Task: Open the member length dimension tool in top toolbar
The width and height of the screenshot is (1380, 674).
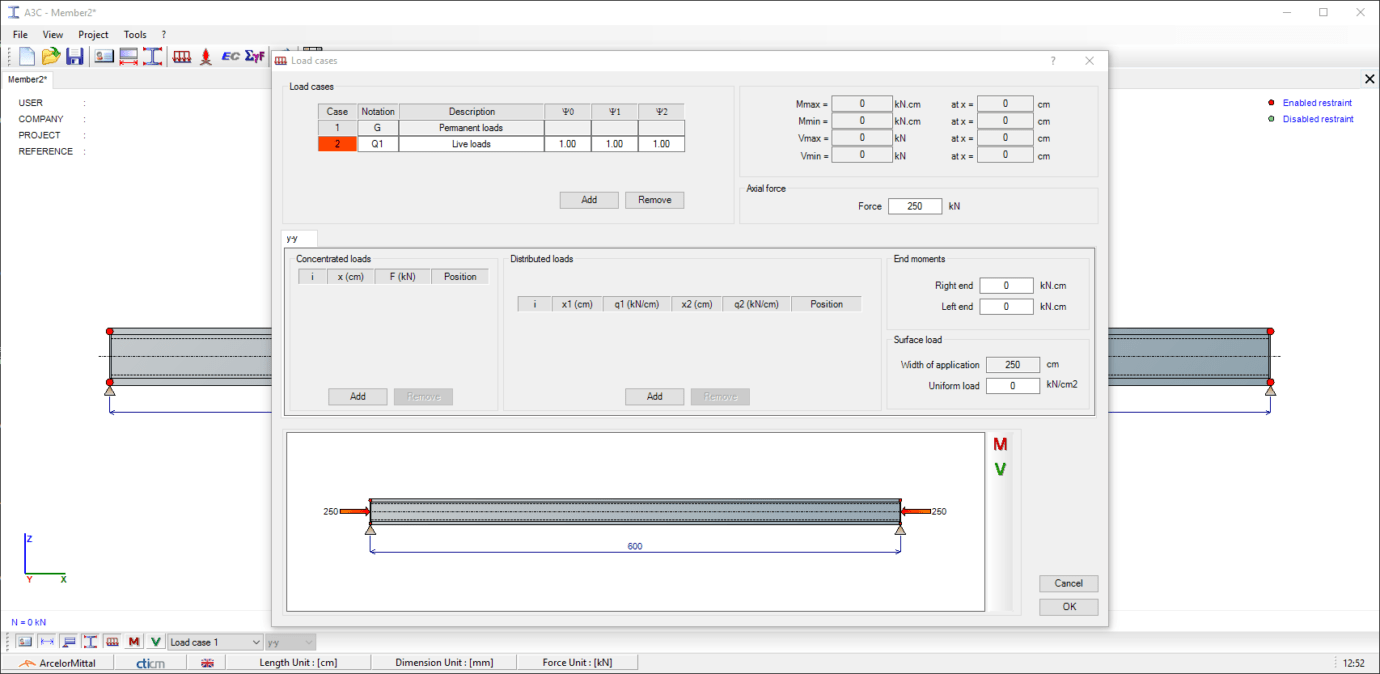Action: click(128, 56)
